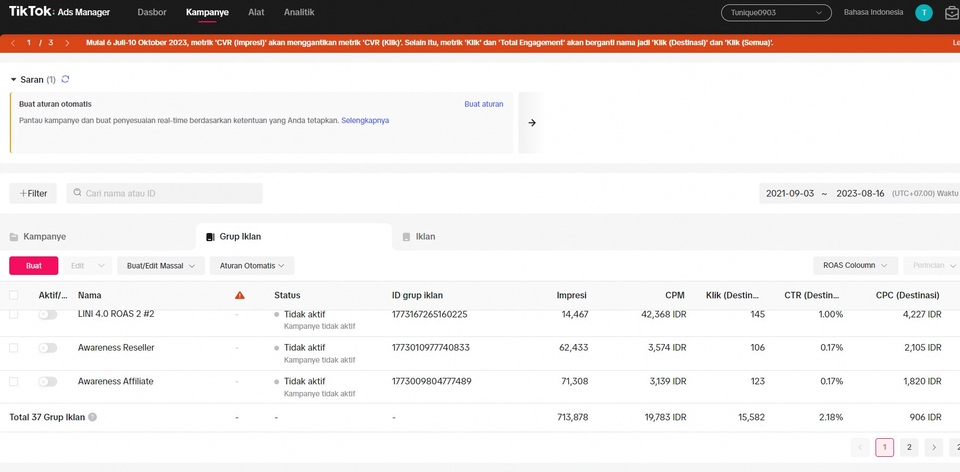Tick the checkbox for LINI 4.0 ROAS 2 #2
The image size is (960, 472).
point(13,314)
